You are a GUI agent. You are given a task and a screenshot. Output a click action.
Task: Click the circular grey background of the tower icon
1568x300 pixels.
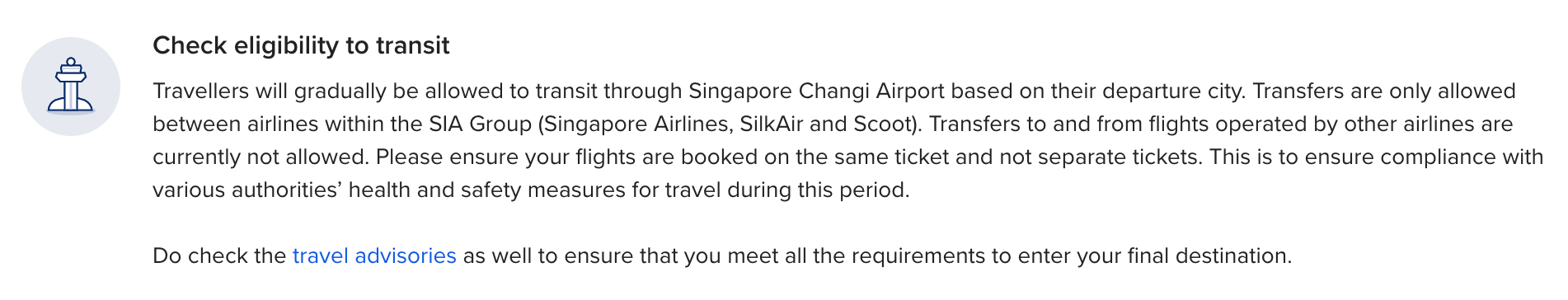71,87
